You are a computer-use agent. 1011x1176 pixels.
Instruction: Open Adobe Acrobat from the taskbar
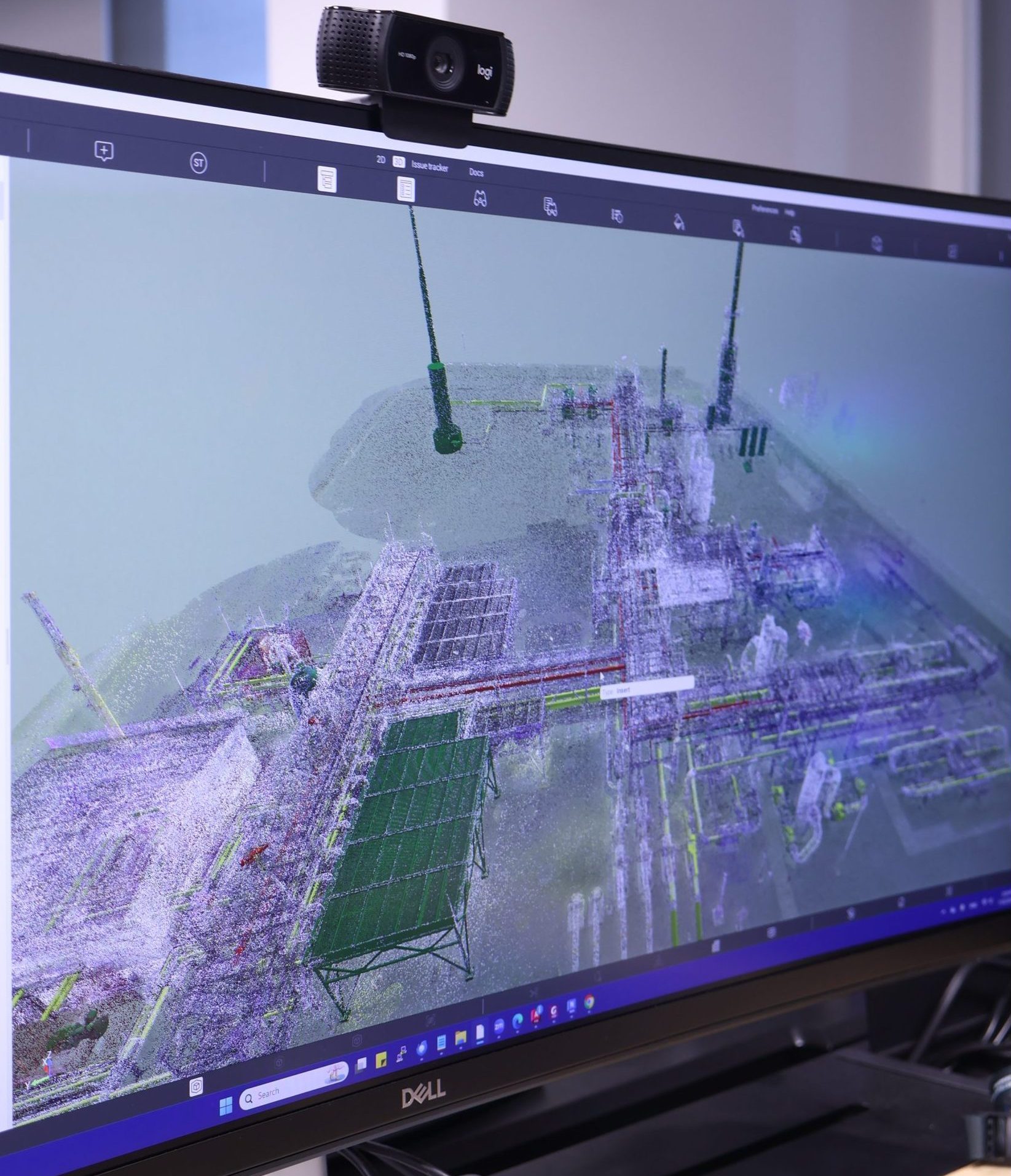click(537, 1015)
